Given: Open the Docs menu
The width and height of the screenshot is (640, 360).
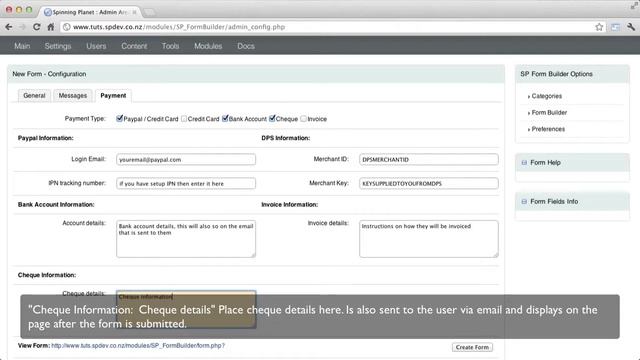Looking at the screenshot, I should pos(246,46).
